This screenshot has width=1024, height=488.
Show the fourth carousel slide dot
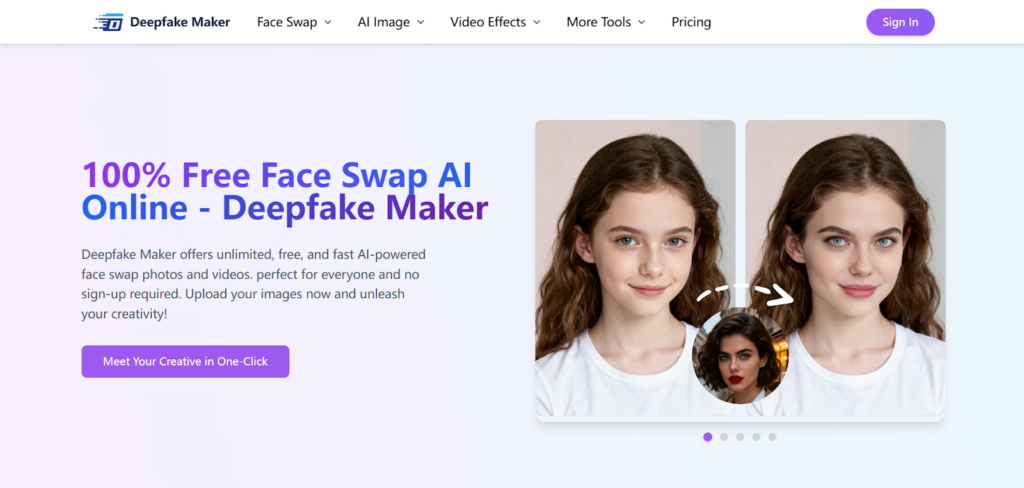pos(756,437)
